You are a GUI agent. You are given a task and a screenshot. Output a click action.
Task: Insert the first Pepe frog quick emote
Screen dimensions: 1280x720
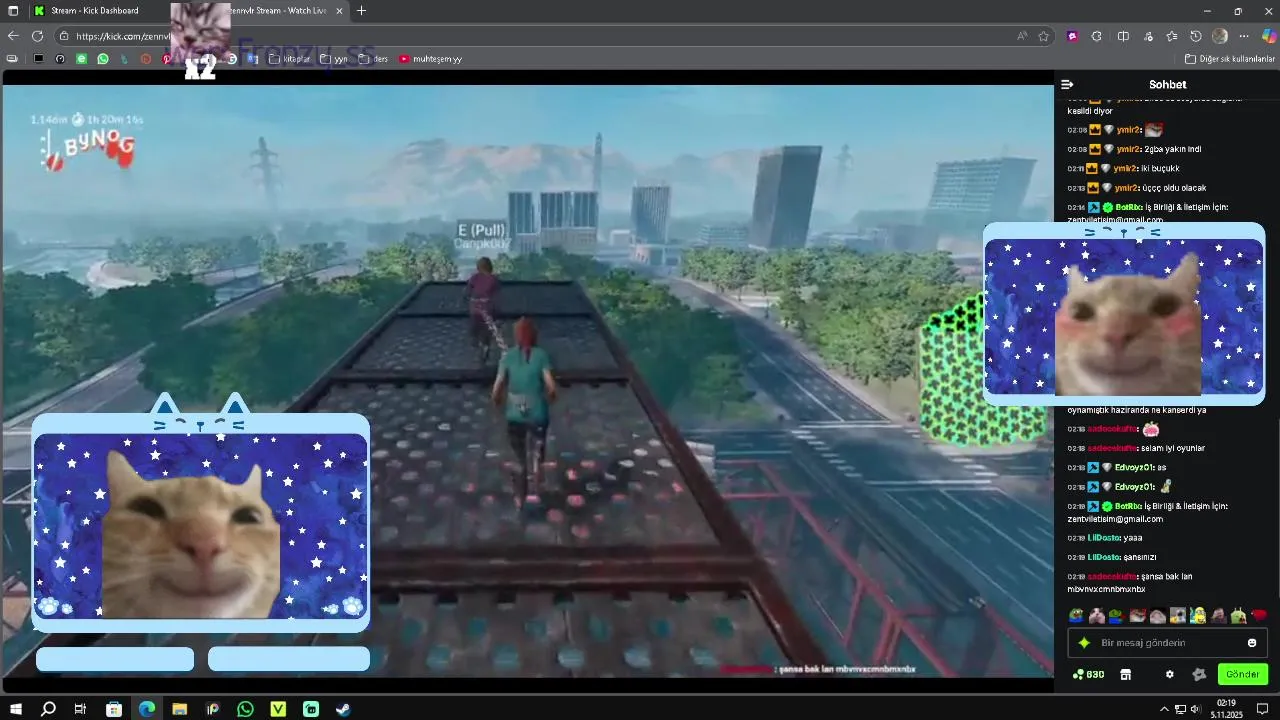click(1076, 616)
